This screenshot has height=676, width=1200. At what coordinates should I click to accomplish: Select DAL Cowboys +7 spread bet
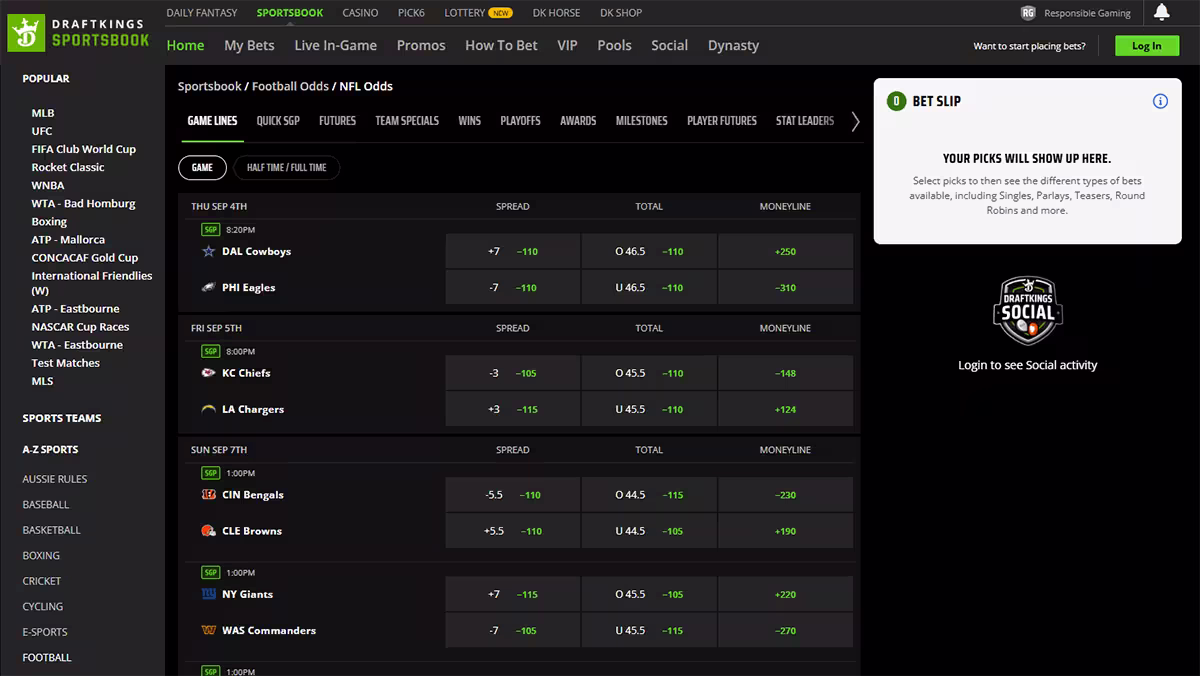coord(513,251)
